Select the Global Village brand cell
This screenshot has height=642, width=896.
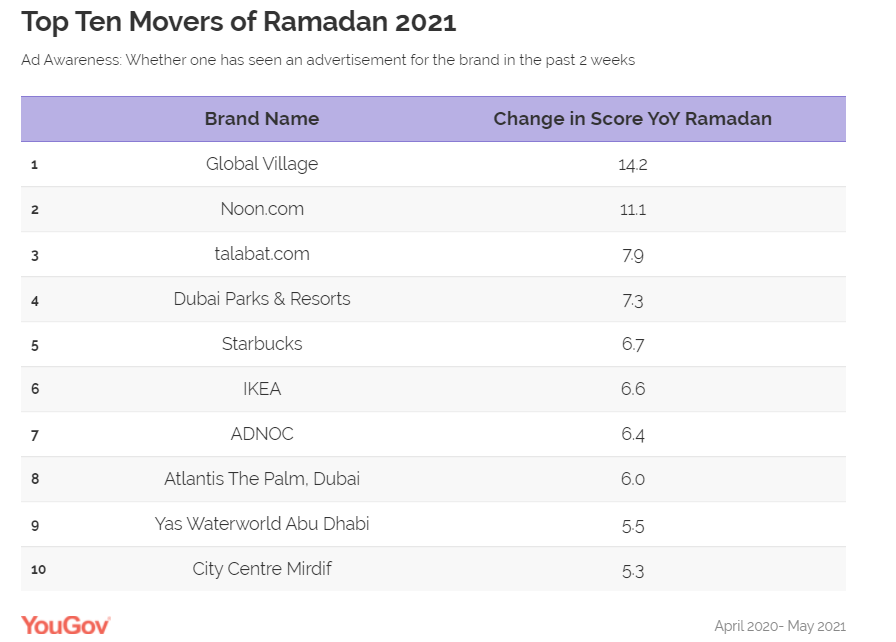coord(262,164)
